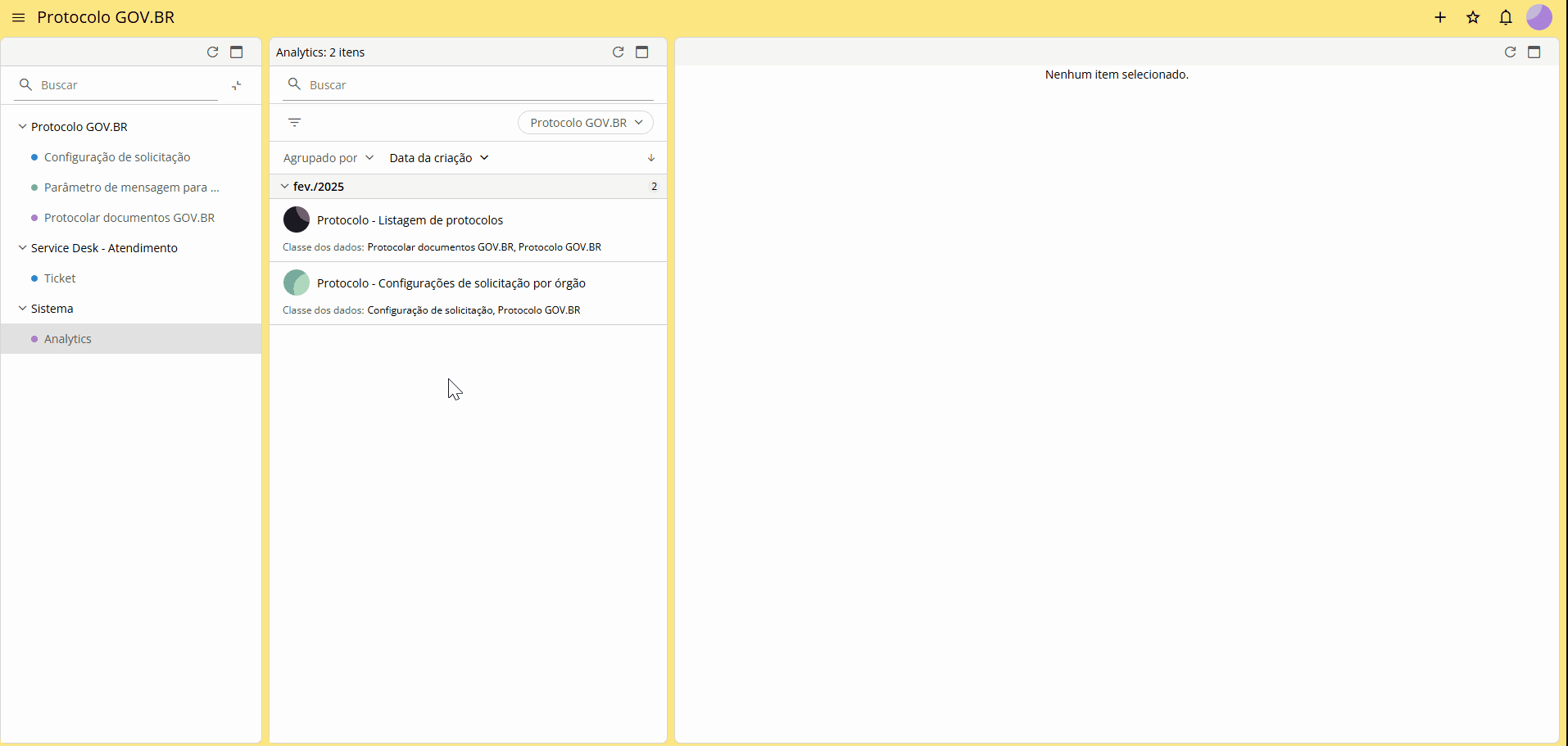Screen dimensions: 1568x746
Task: Refresh the left navigation panel
Action: pyautogui.click(x=212, y=52)
